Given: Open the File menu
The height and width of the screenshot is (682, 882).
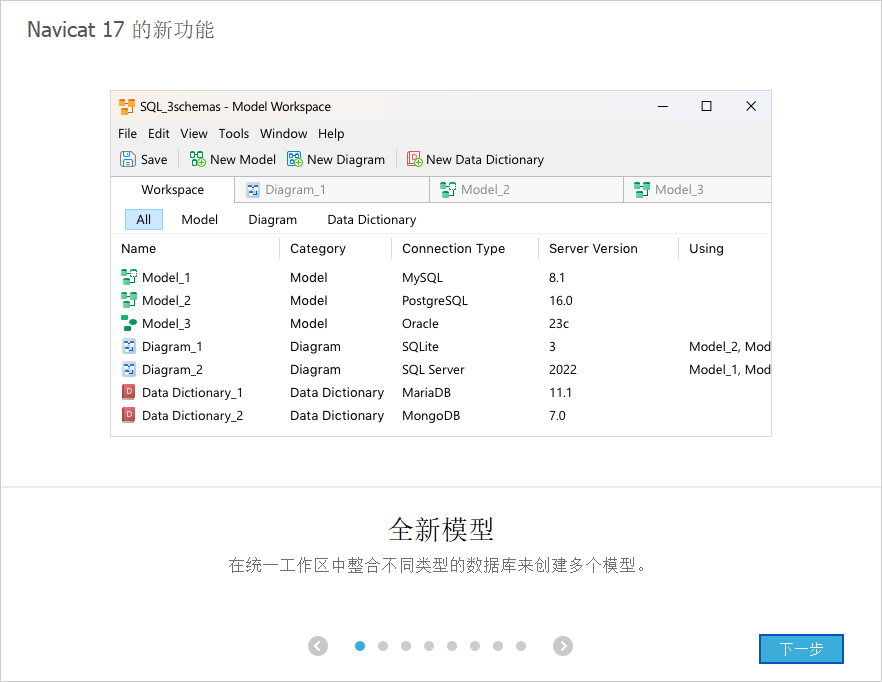Looking at the screenshot, I should (x=128, y=134).
